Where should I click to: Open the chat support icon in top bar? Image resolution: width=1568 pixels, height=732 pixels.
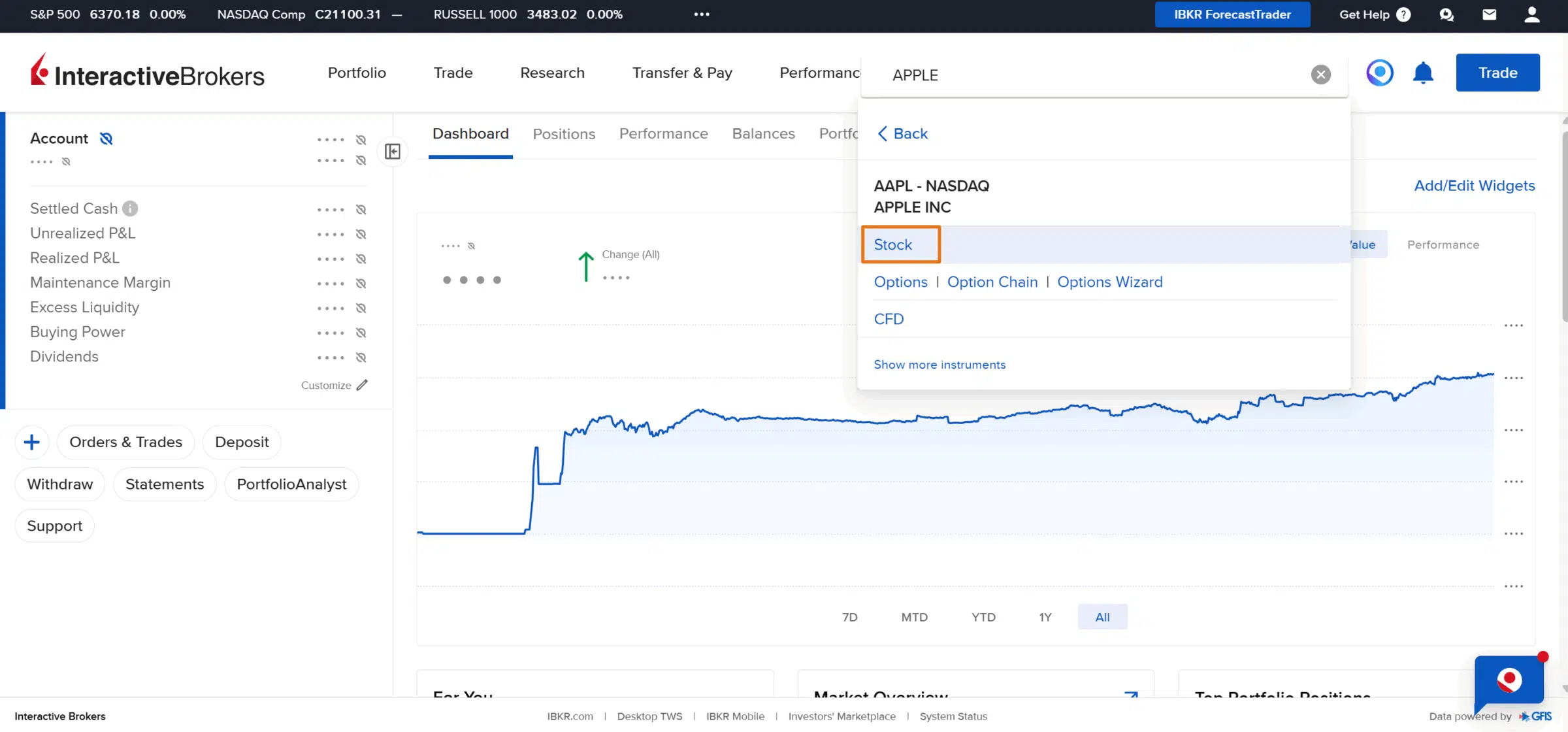click(1446, 14)
